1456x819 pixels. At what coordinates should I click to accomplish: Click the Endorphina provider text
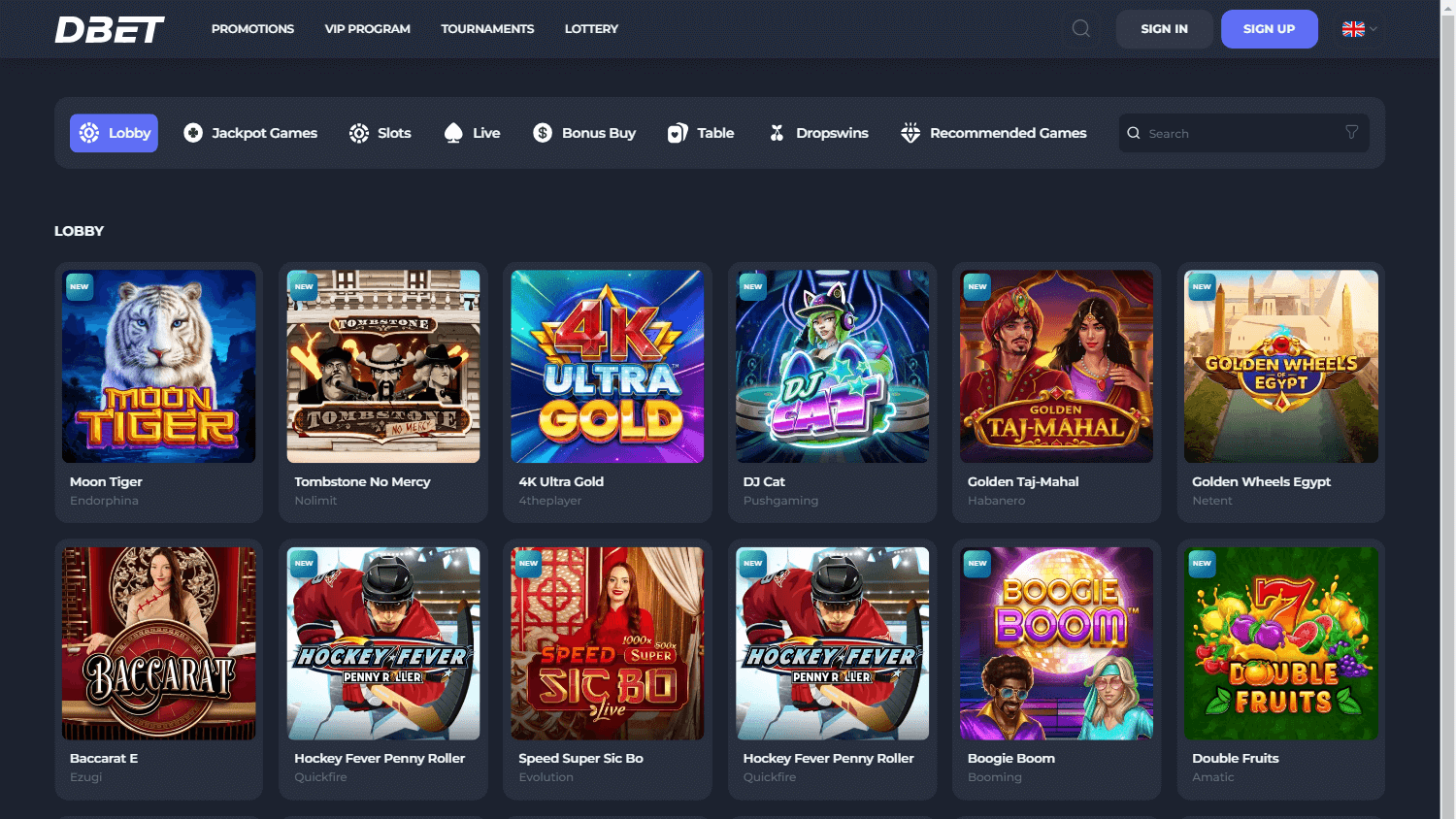[104, 501]
